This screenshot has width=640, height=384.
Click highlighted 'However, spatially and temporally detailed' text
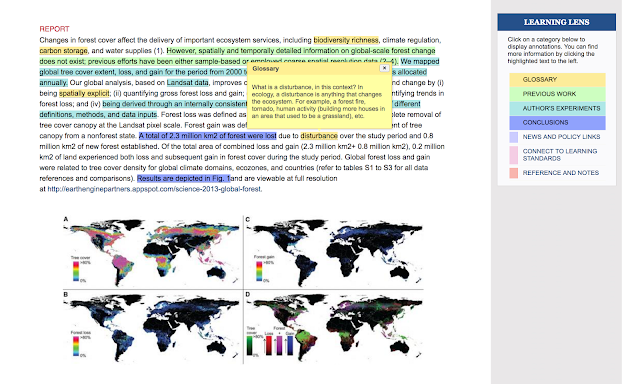(301, 51)
